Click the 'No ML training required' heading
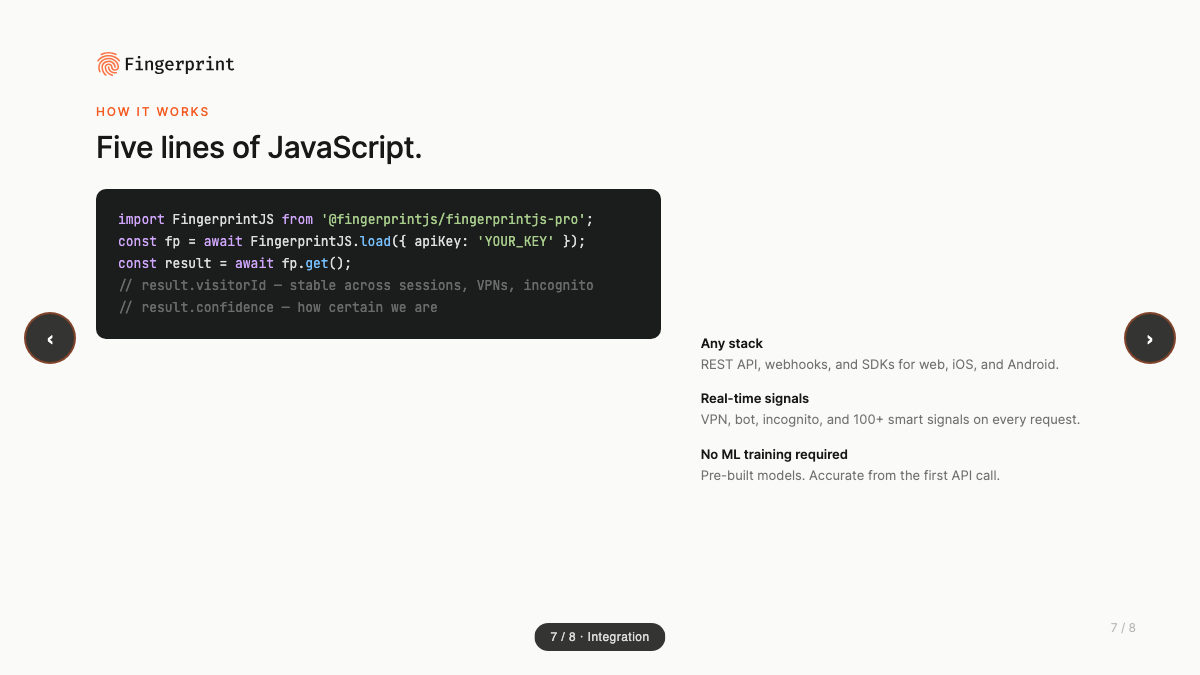This screenshot has width=1200, height=675. point(774,454)
